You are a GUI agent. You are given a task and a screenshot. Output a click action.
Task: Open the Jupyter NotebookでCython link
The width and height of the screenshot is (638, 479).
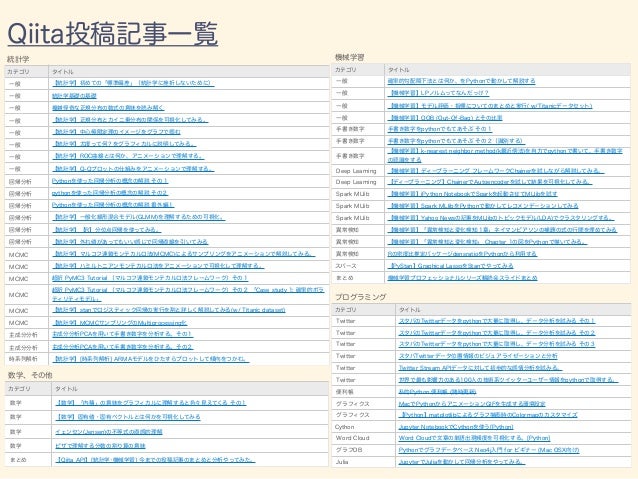pyautogui.click(x=456, y=427)
